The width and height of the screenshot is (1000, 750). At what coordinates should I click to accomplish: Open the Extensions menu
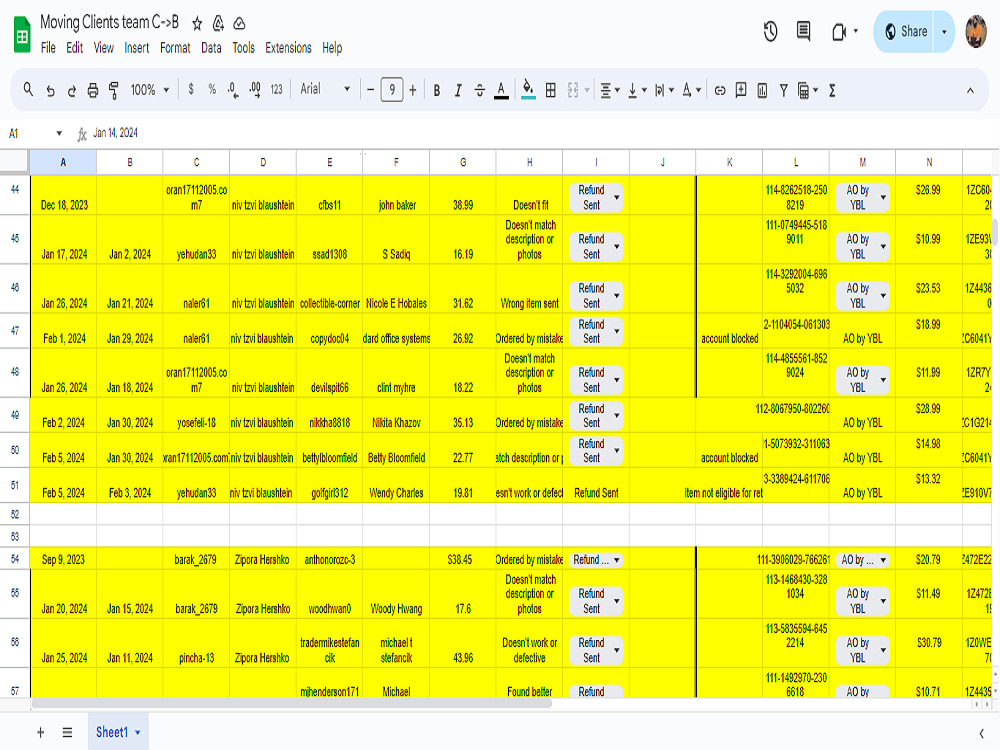pos(288,48)
